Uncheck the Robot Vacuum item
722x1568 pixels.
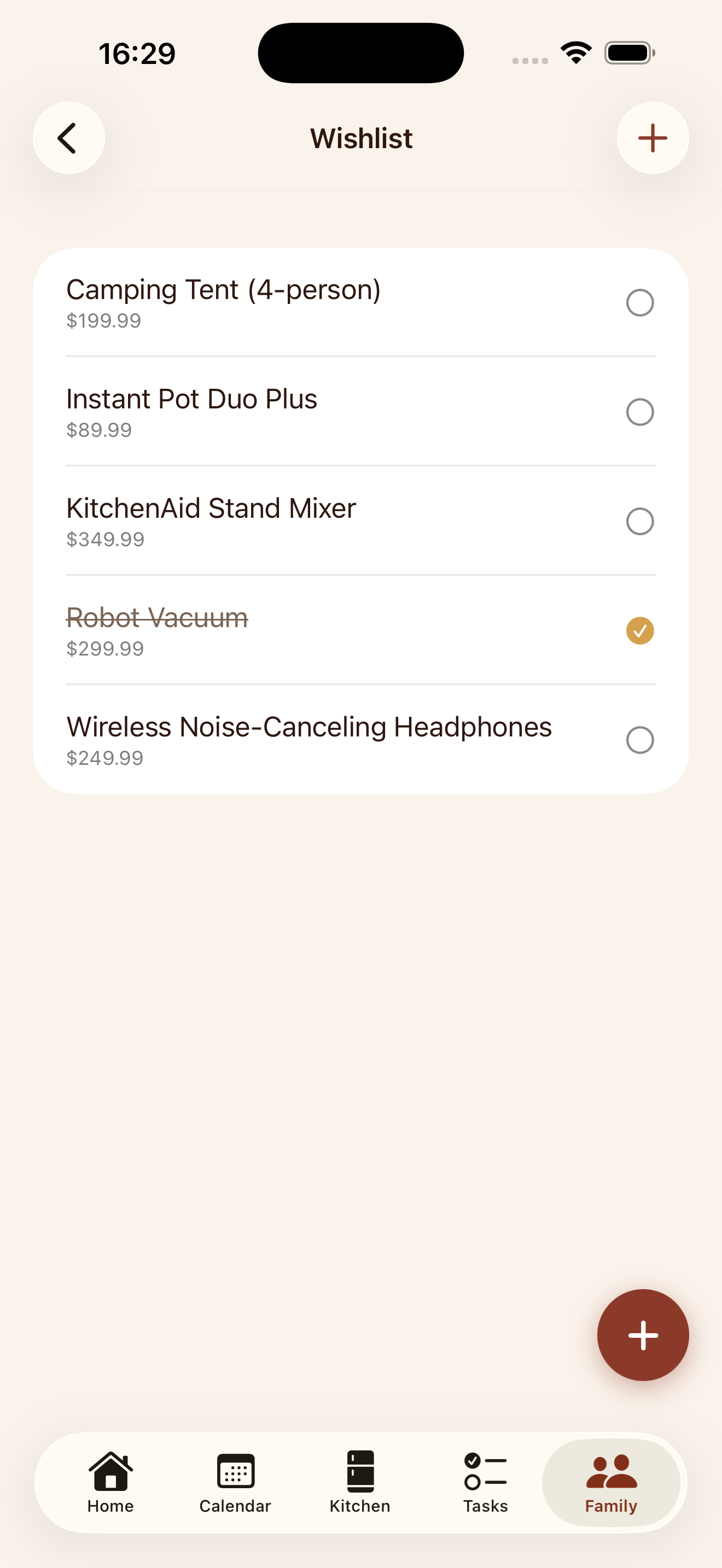click(x=639, y=630)
